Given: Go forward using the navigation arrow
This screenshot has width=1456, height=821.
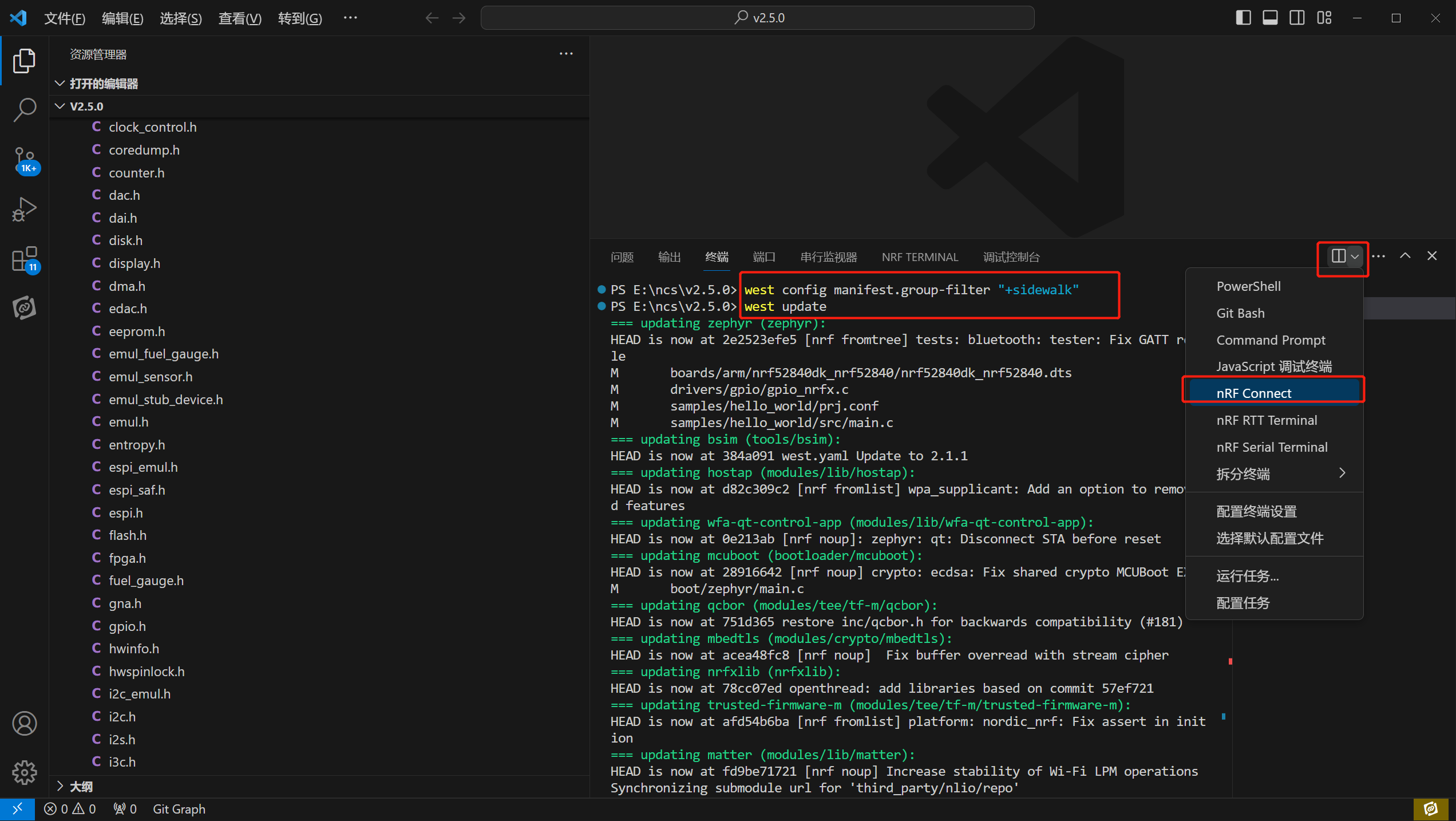Looking at the screenshot, I should 459,18.
